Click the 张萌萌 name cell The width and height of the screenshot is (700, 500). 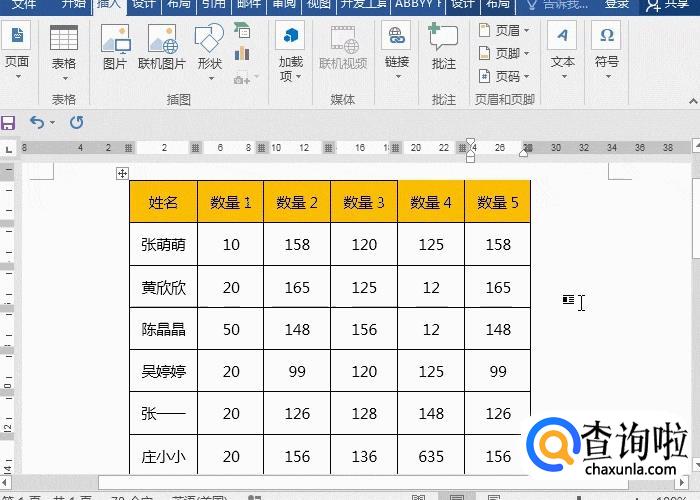coord(163,244)
